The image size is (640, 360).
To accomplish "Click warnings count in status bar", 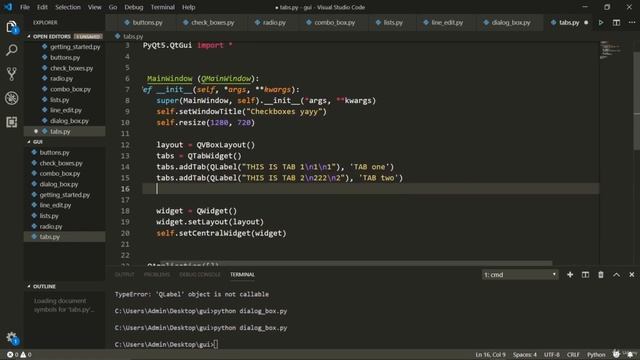I will [26, 355].
